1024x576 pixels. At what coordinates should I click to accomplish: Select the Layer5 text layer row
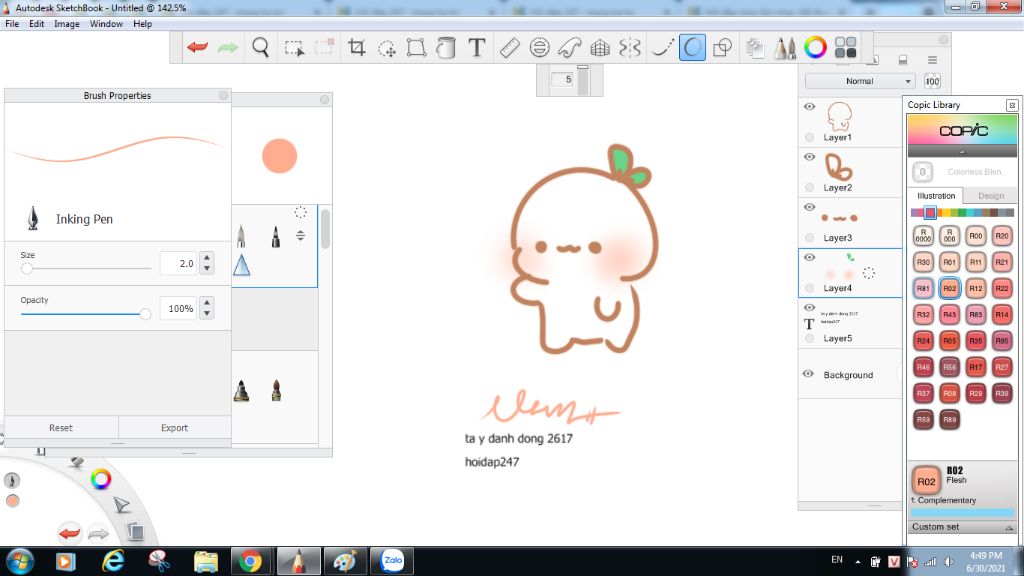850,323
